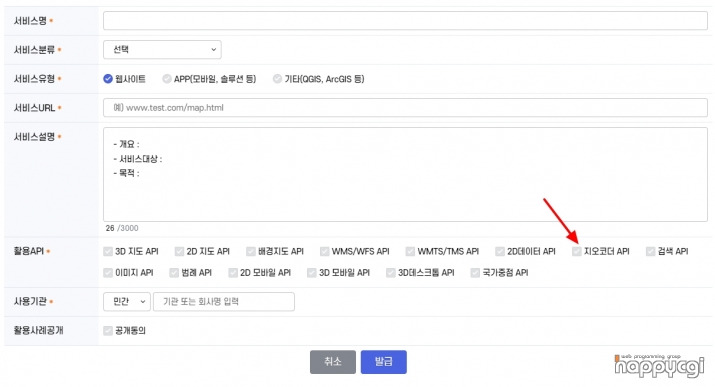Screen dimensions: 715x387
Task: Check the 3D 지도 API checkbox
Action: 108,251
